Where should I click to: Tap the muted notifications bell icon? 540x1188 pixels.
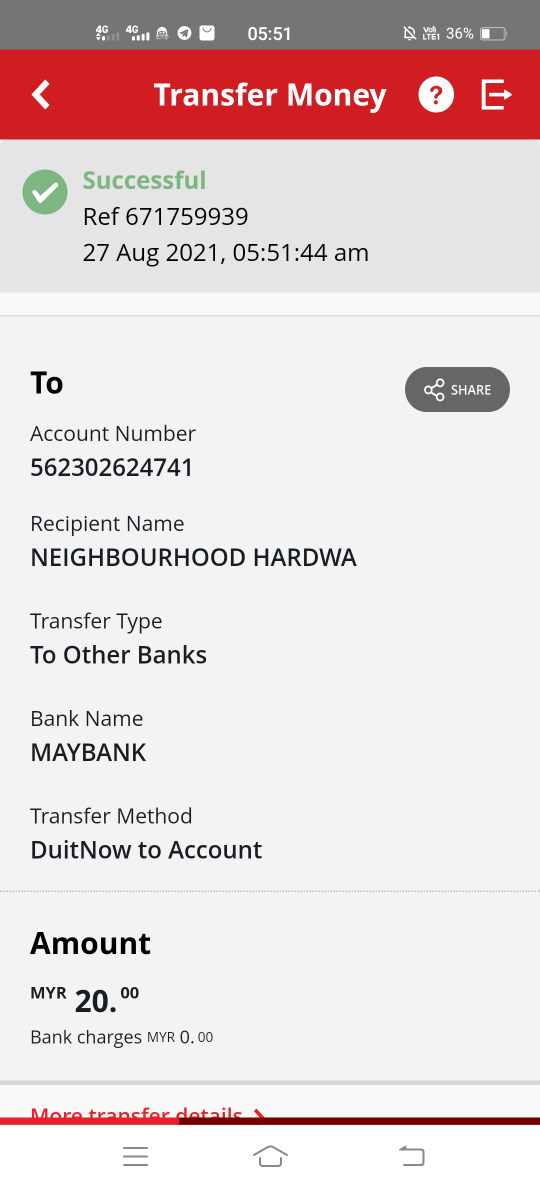coord(410,33)
